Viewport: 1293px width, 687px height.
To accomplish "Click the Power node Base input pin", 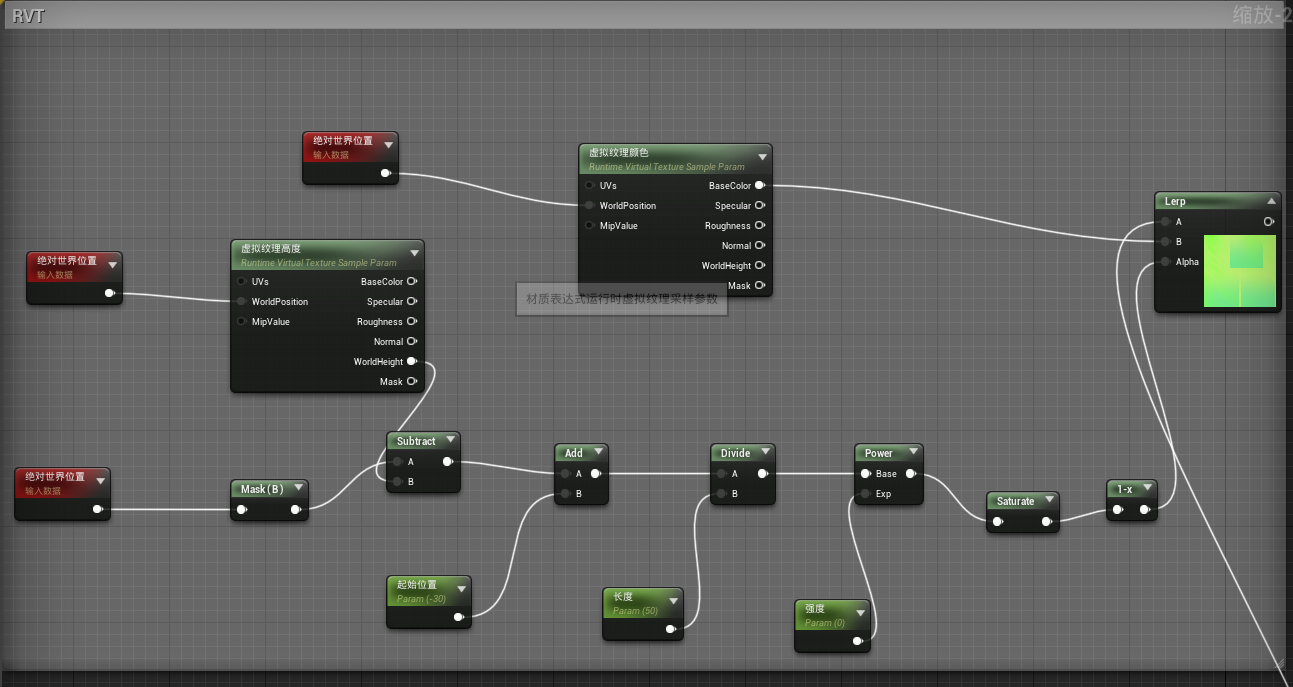I will click(866, 473).
